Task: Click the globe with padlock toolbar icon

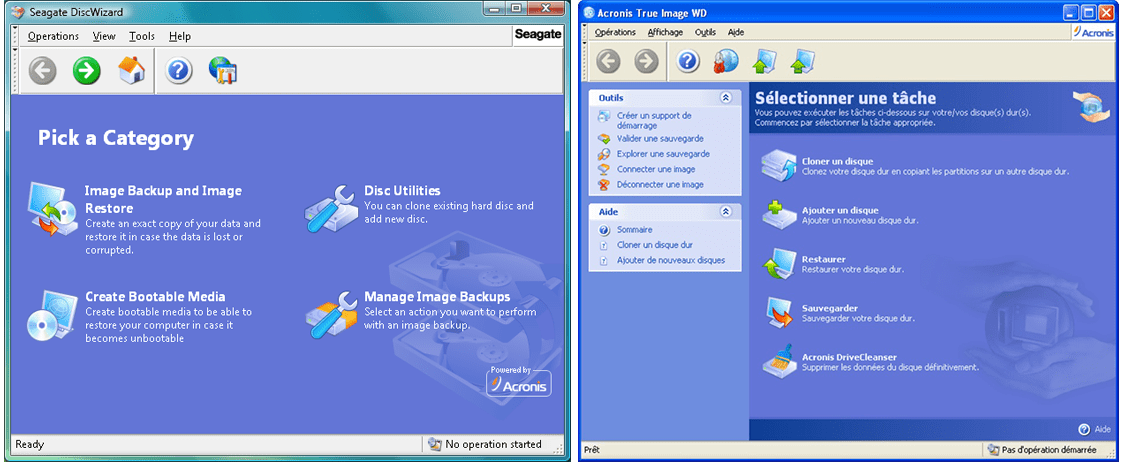Action: pyautogui.click(x=724, y=62)
